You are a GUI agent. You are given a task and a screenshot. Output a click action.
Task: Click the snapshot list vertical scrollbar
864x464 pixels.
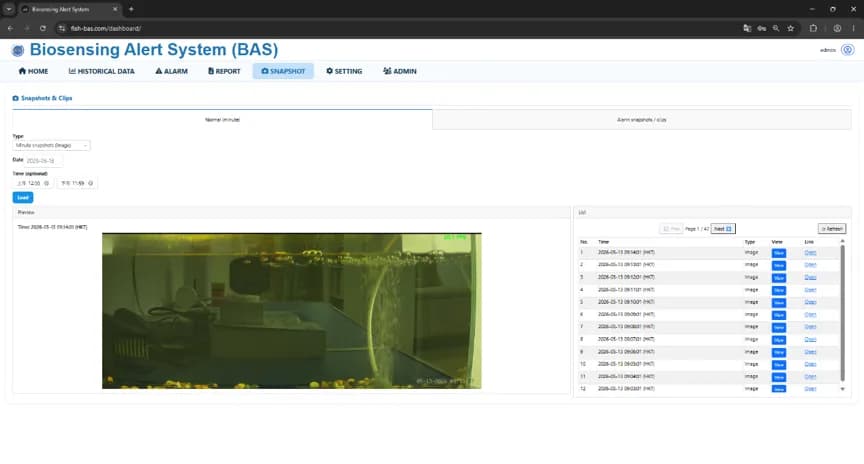tap(842, 313)
